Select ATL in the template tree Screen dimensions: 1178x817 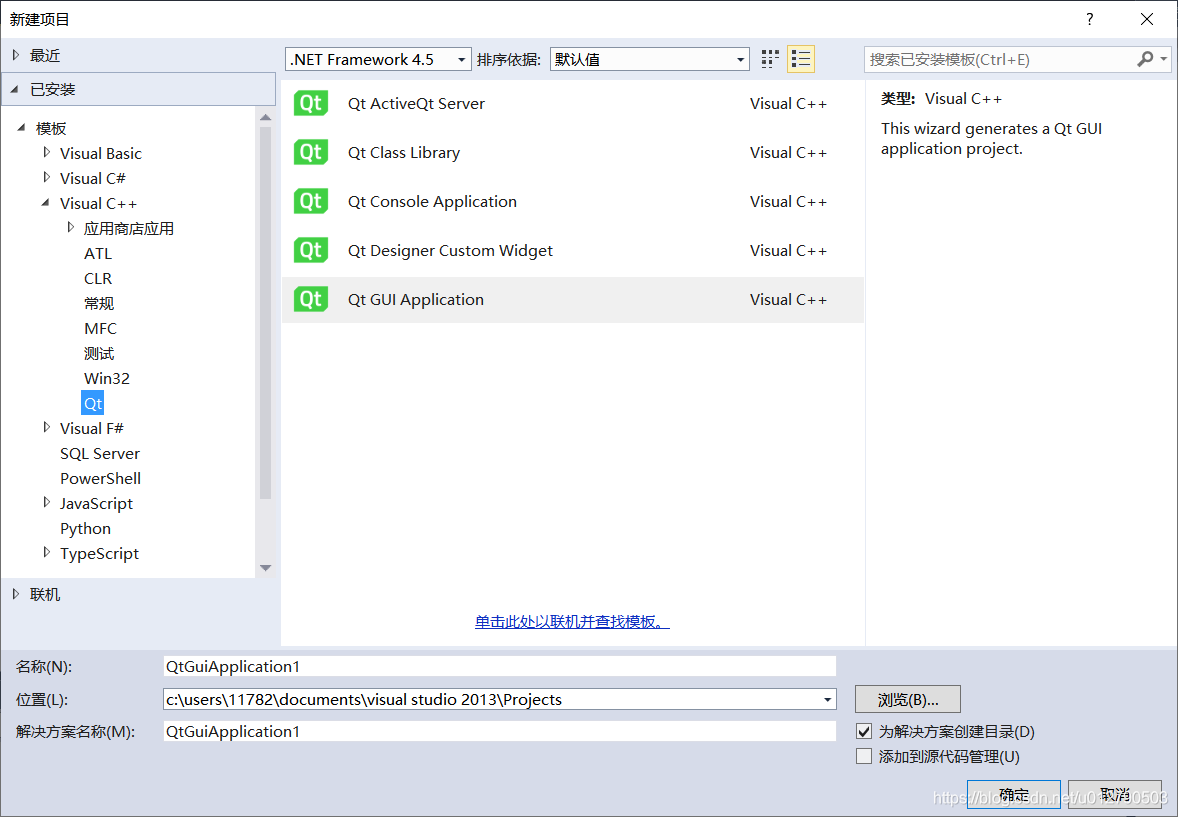click(98, 253)
